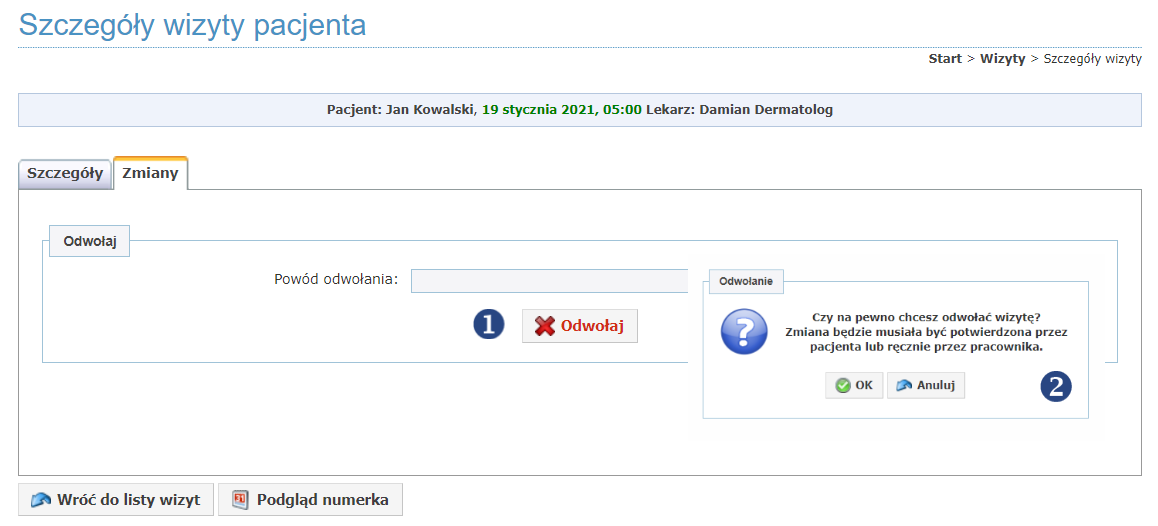
Task: Click the patient info bar with Jan Kowalski
Action: pos(580,110)
